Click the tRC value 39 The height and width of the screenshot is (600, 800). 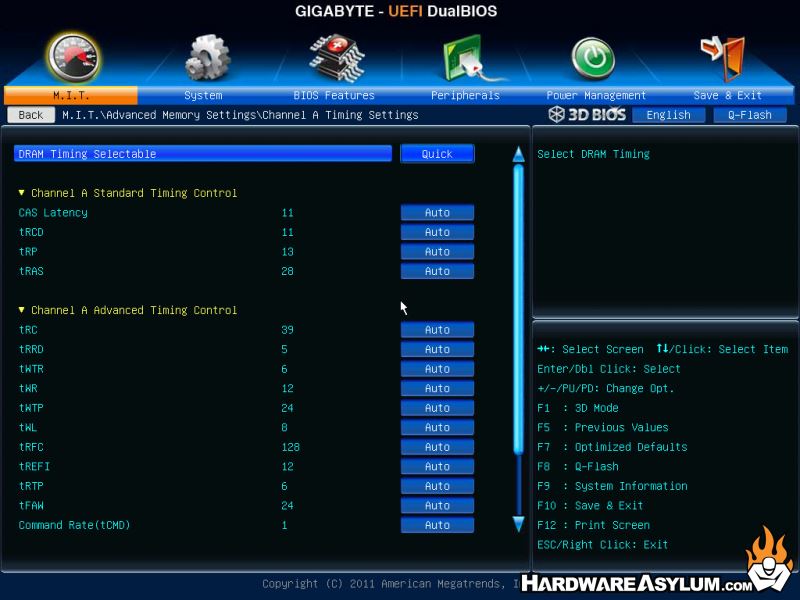pyautogui.click(x=287, y=330)
